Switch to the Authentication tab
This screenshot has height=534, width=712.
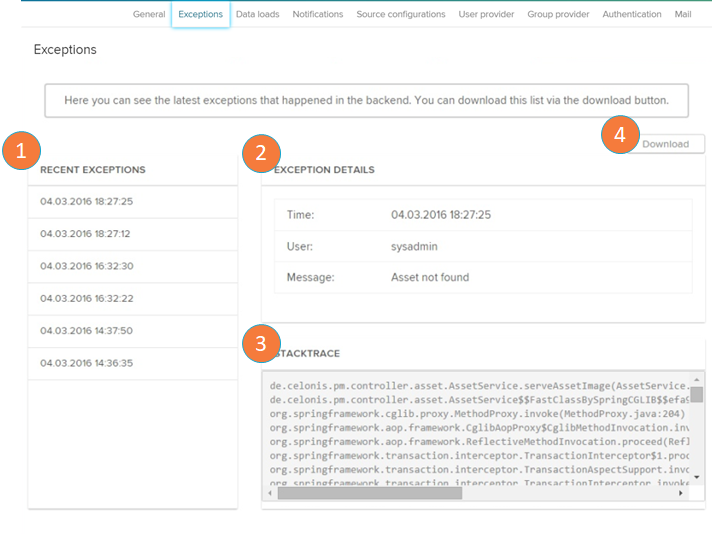631,14
